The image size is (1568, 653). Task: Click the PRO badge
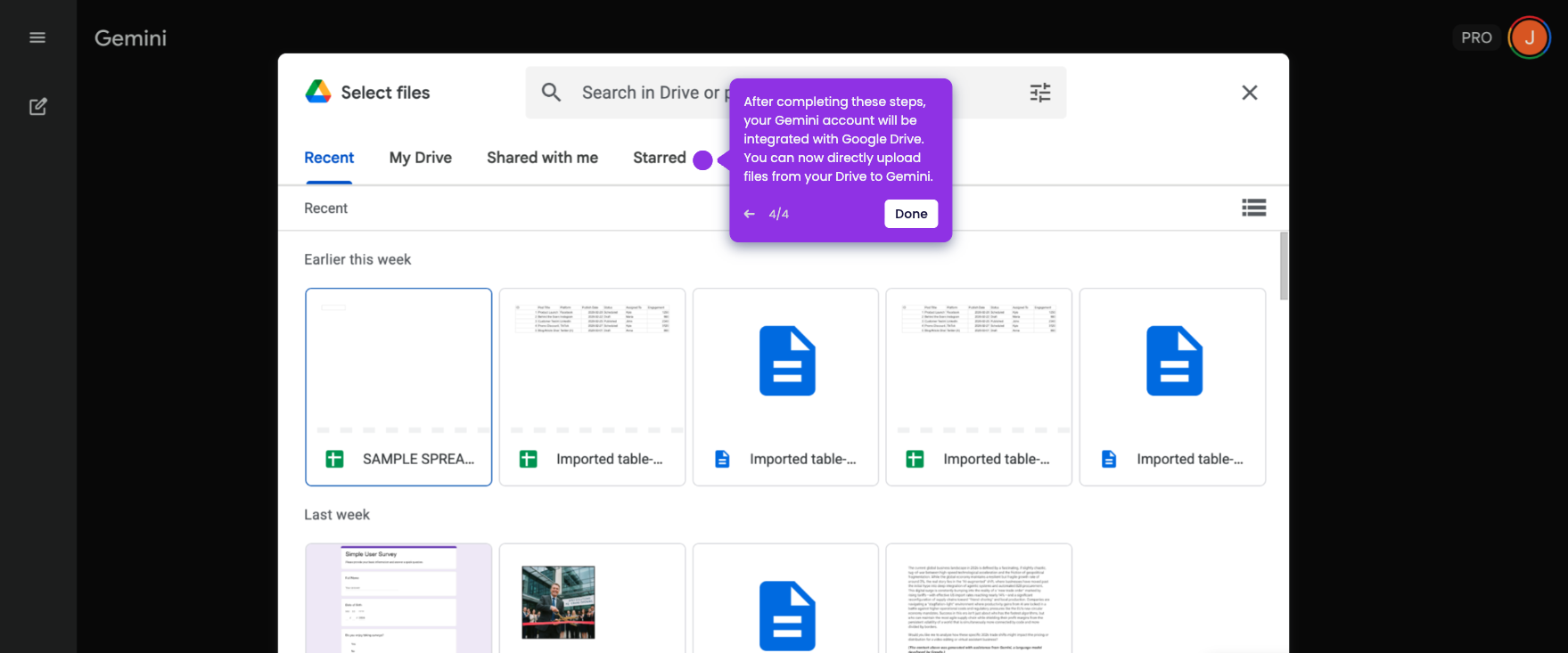(x=1476, y=37)
